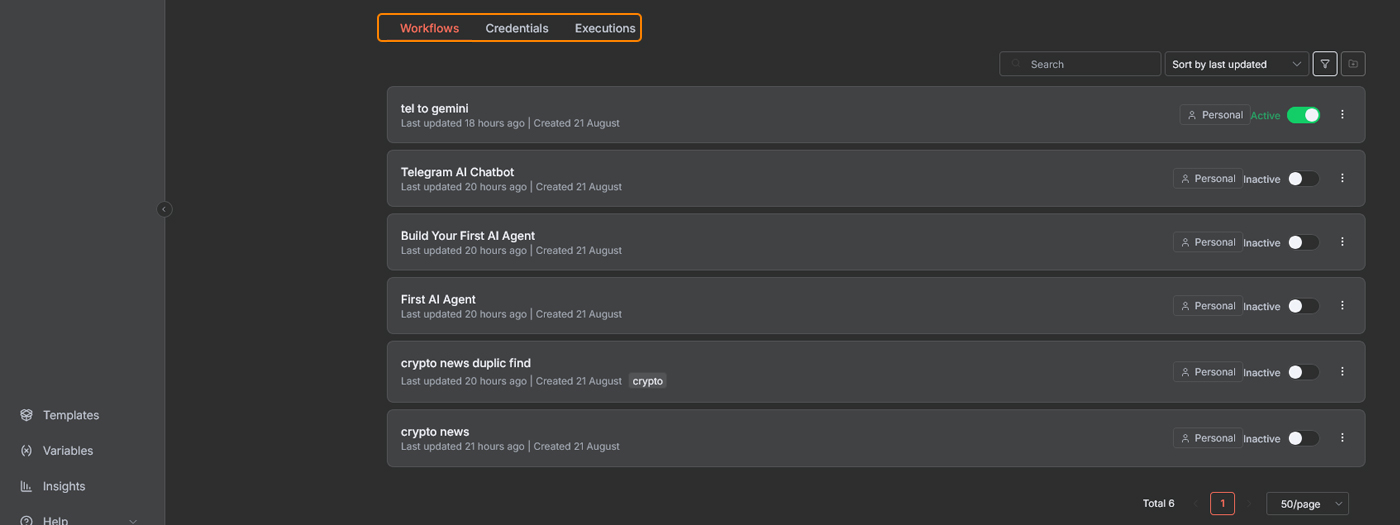The width and height of the screenshot is (1400, 525).
Task: Open the Sort by last updated dropdown
Action: click(1236, 64)
